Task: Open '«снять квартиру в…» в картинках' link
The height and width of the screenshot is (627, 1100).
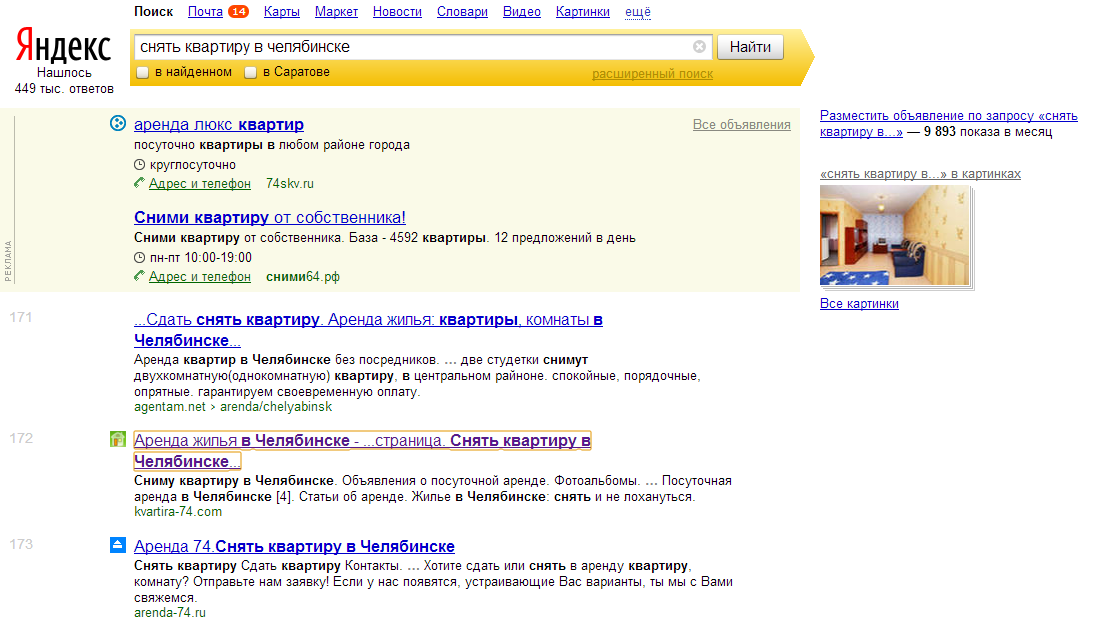Action: pyautogui.click(x=920, y=174)
